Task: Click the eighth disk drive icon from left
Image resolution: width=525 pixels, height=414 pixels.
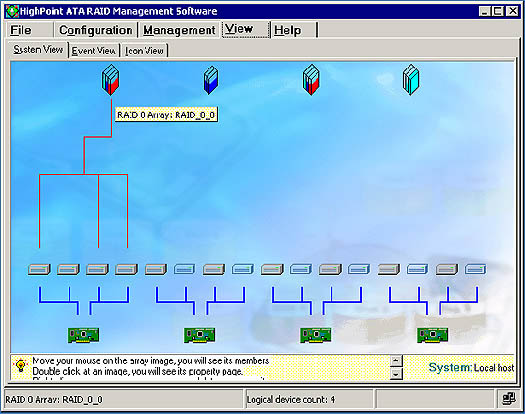Action: click(x=243, y=269)
